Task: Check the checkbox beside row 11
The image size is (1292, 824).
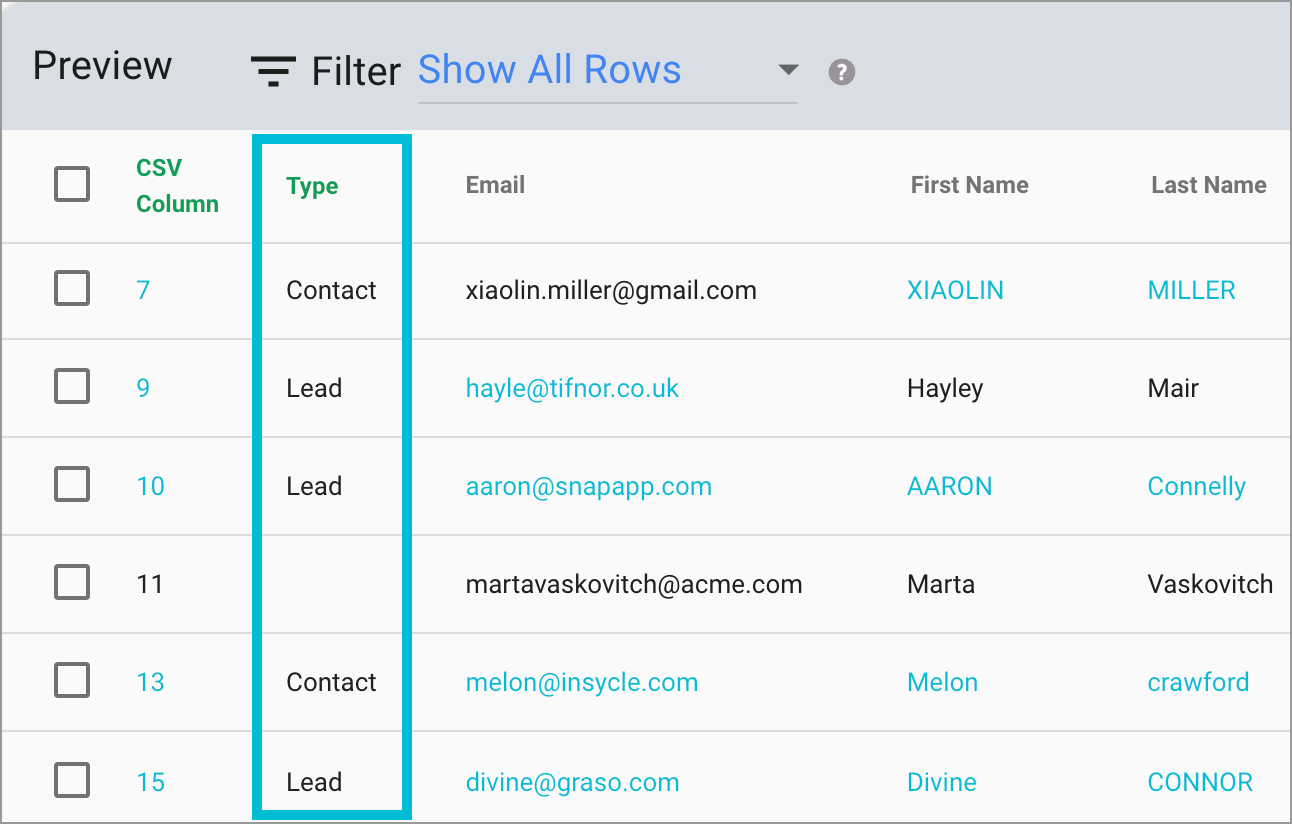Action: (71, 583)
